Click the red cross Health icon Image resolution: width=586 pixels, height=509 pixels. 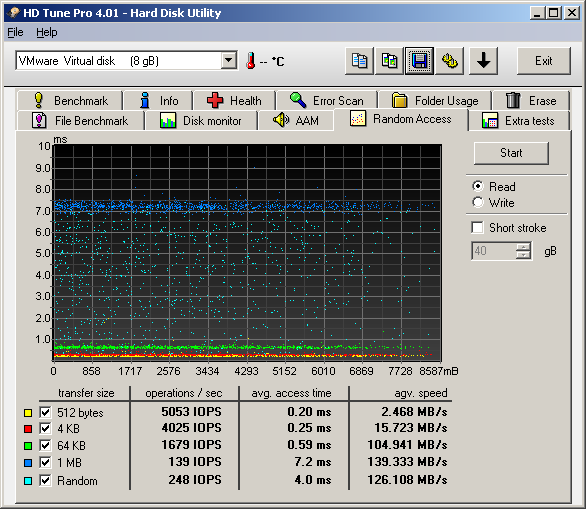(x=215, y=100)
